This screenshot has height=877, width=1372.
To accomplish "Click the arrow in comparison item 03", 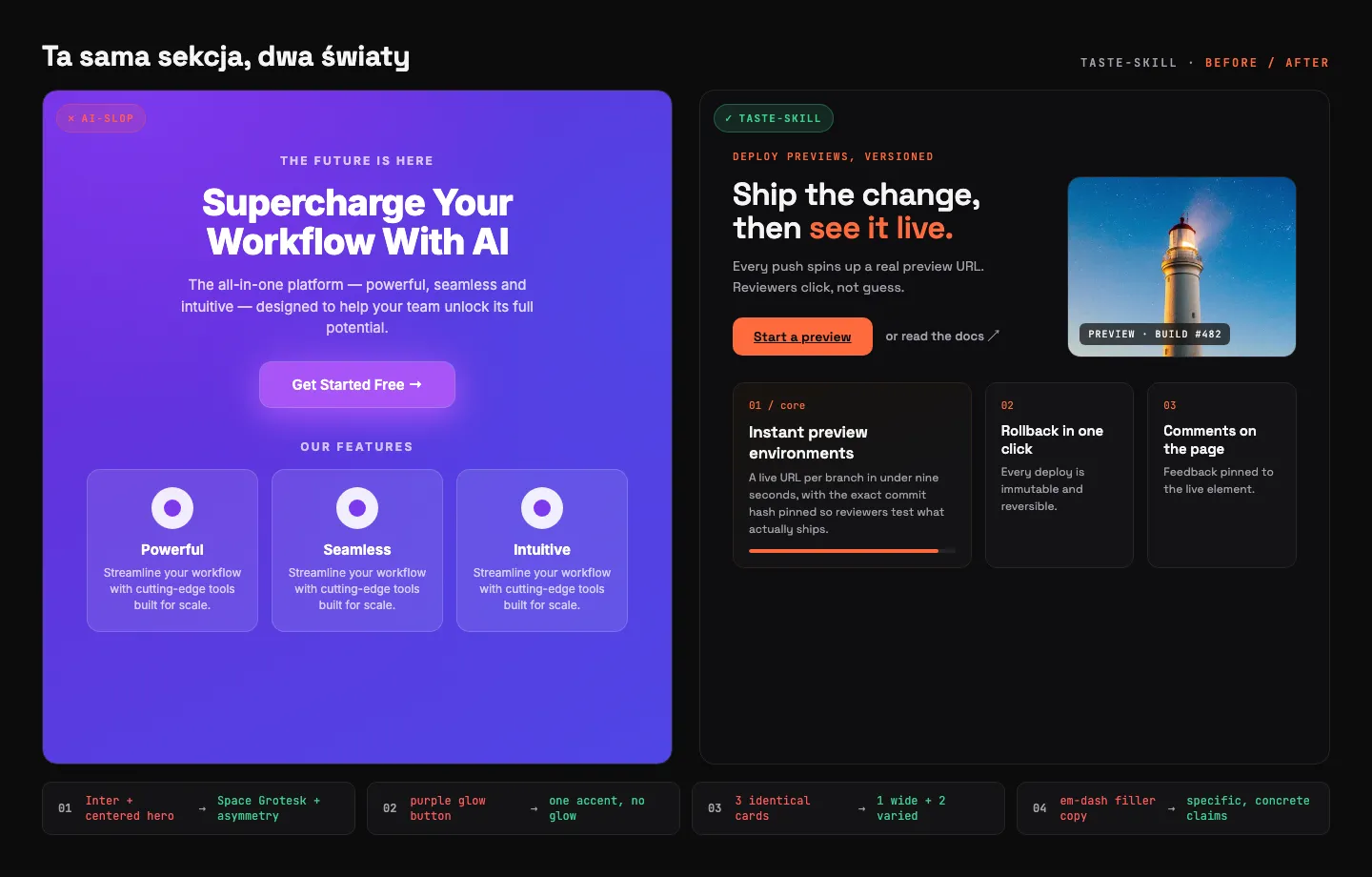I will click(x=861, y=808).
